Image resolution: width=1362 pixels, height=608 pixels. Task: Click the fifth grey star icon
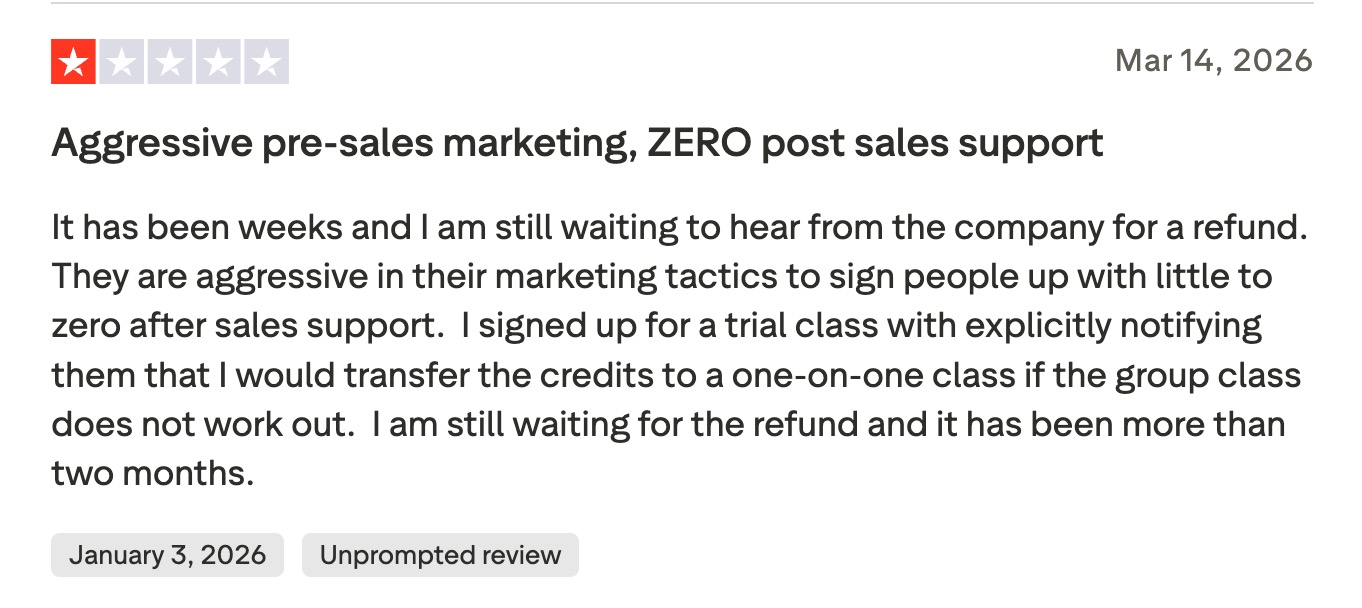265,62
